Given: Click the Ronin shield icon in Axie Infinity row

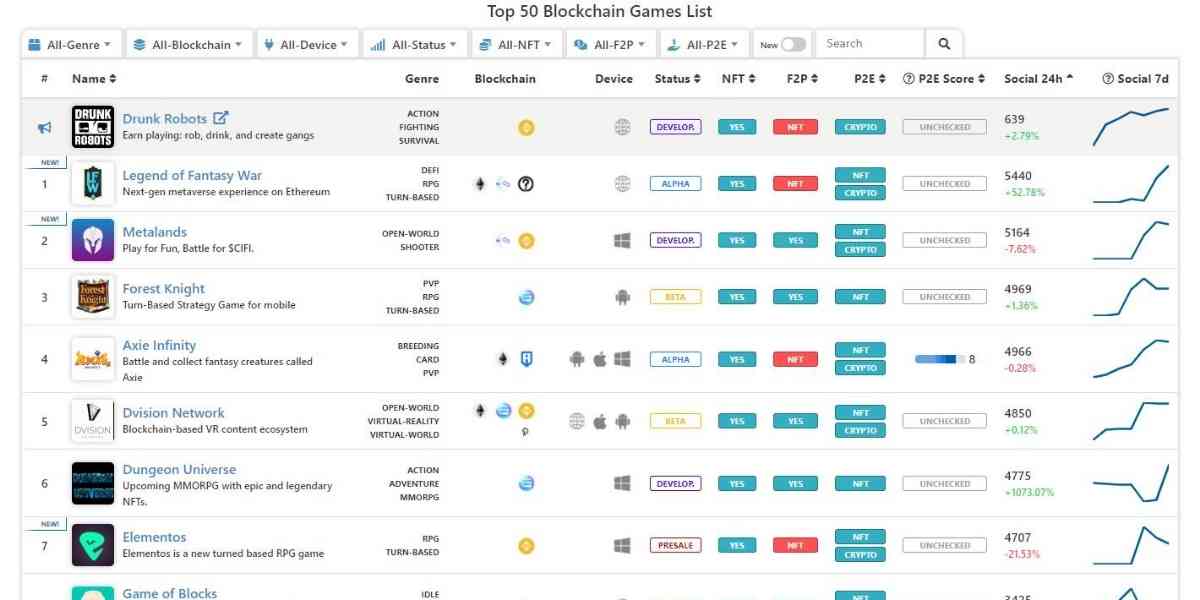Looking at the screenshot, I should tap(527, 359).
